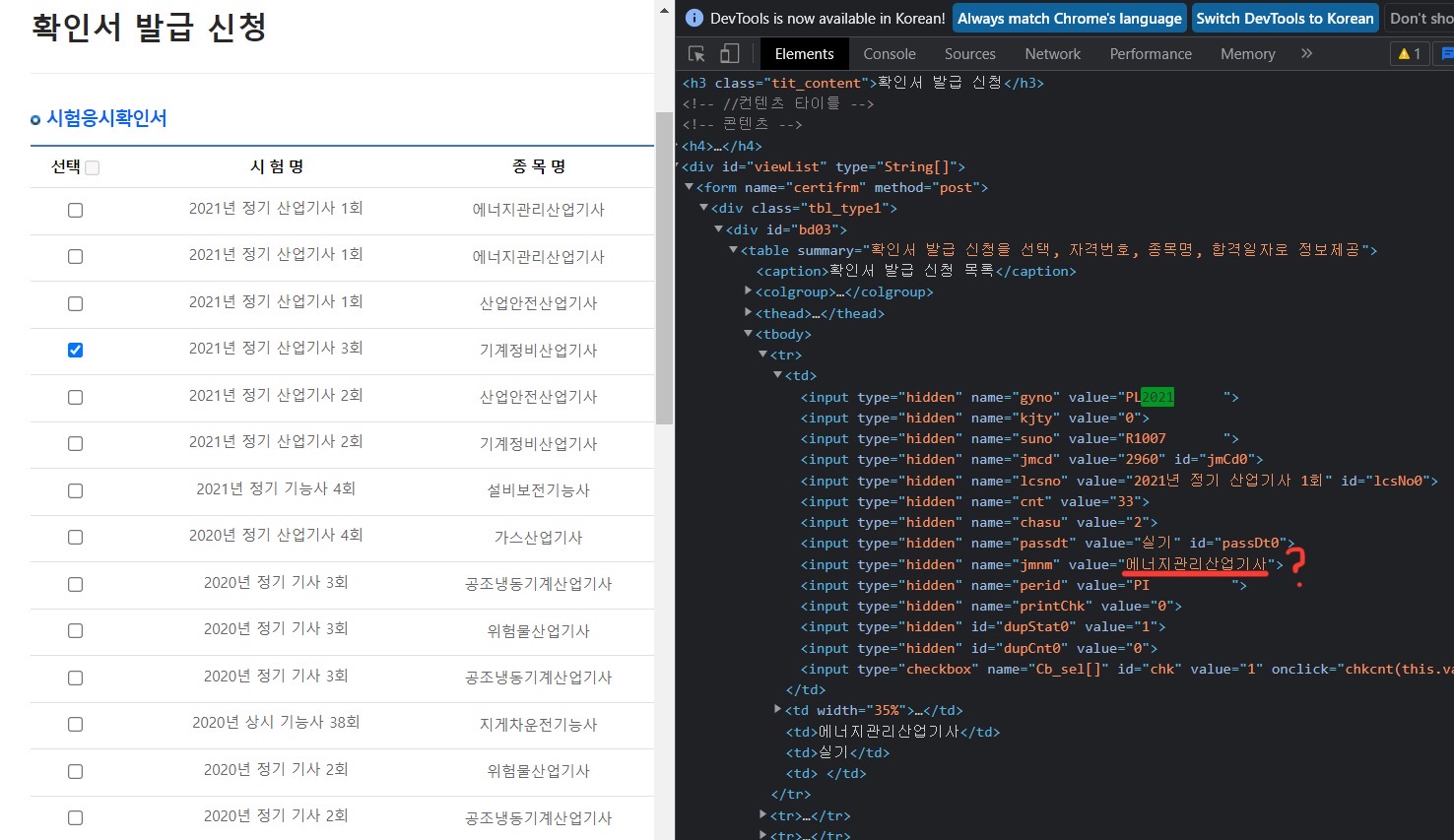Select the input with id dupStat0

pyautogui.click(x=983, y=626)
